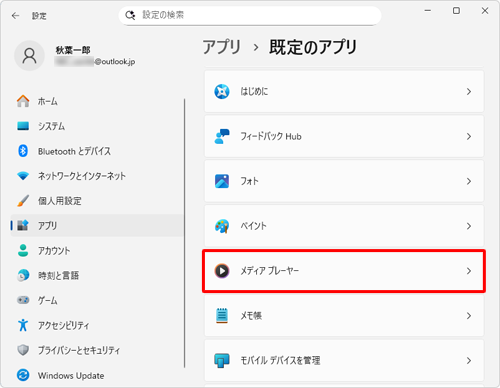The image size is (500, 388).
Task: Expand the モバイル デバイスを管理 chevron
Action: (x=469, y=360)
